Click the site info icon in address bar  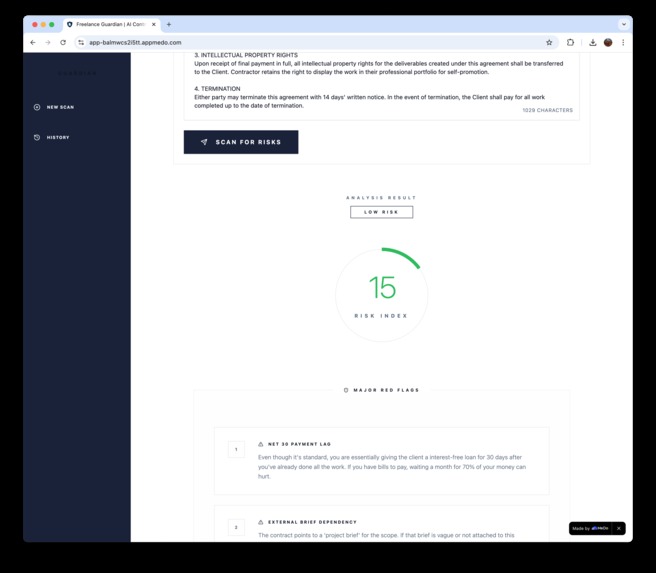click(x=81, y=42)
